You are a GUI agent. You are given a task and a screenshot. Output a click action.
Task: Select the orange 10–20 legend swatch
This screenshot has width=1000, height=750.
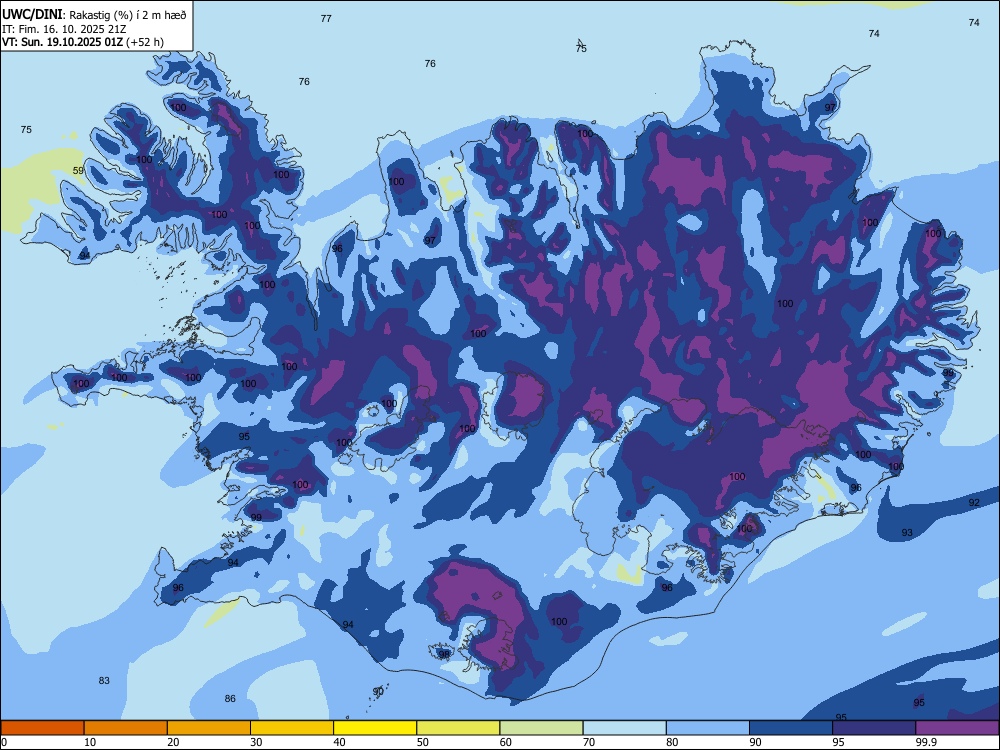point(126,728)
